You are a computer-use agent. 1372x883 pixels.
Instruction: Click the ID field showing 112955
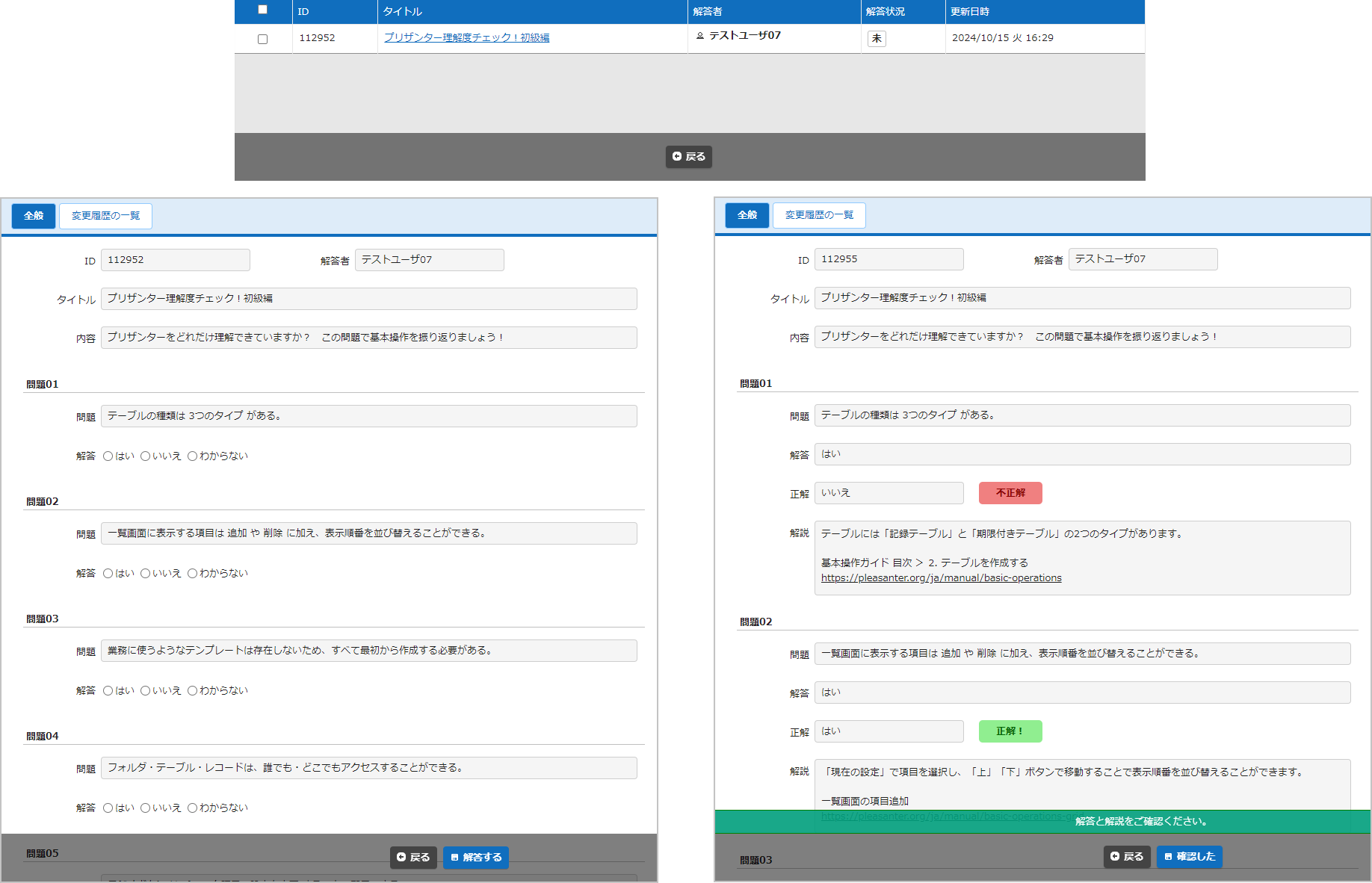(x=889, y=259)
